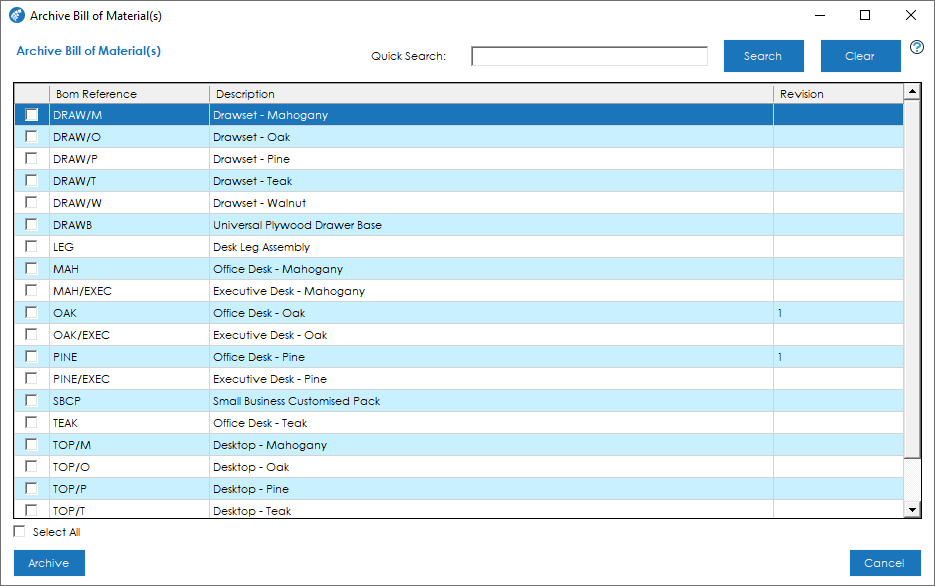The height and width of the screenshot is (586, 935).
Task: Sort by the Revision column header
Action: coord(800,93)
